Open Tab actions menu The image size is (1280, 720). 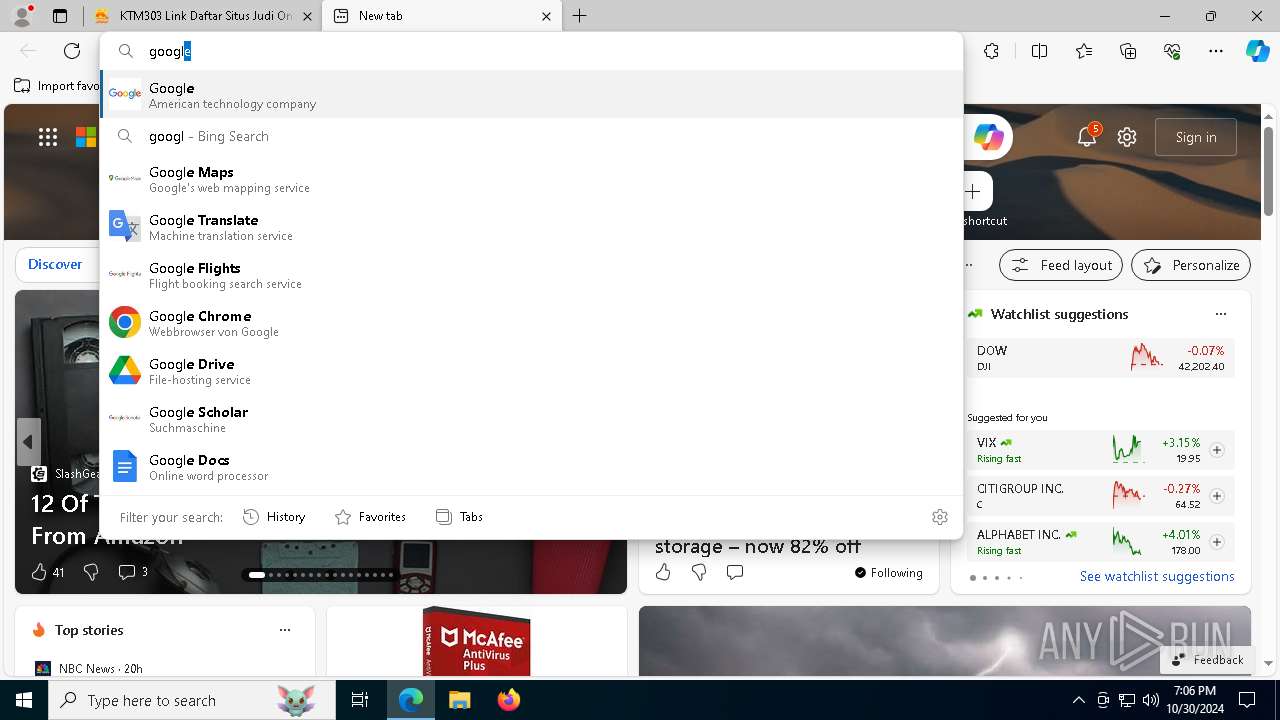(60, 16)
